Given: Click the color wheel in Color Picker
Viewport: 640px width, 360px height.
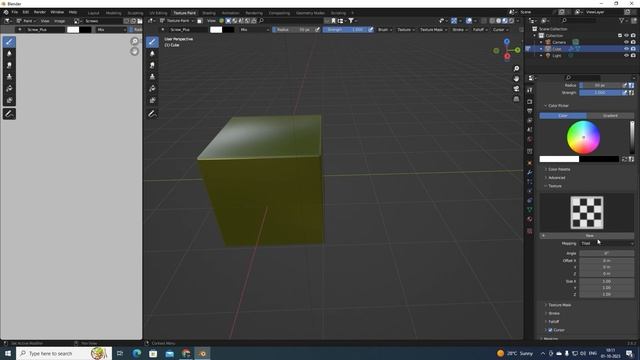Looking at the screenshot, I should [x=583, y=137].
